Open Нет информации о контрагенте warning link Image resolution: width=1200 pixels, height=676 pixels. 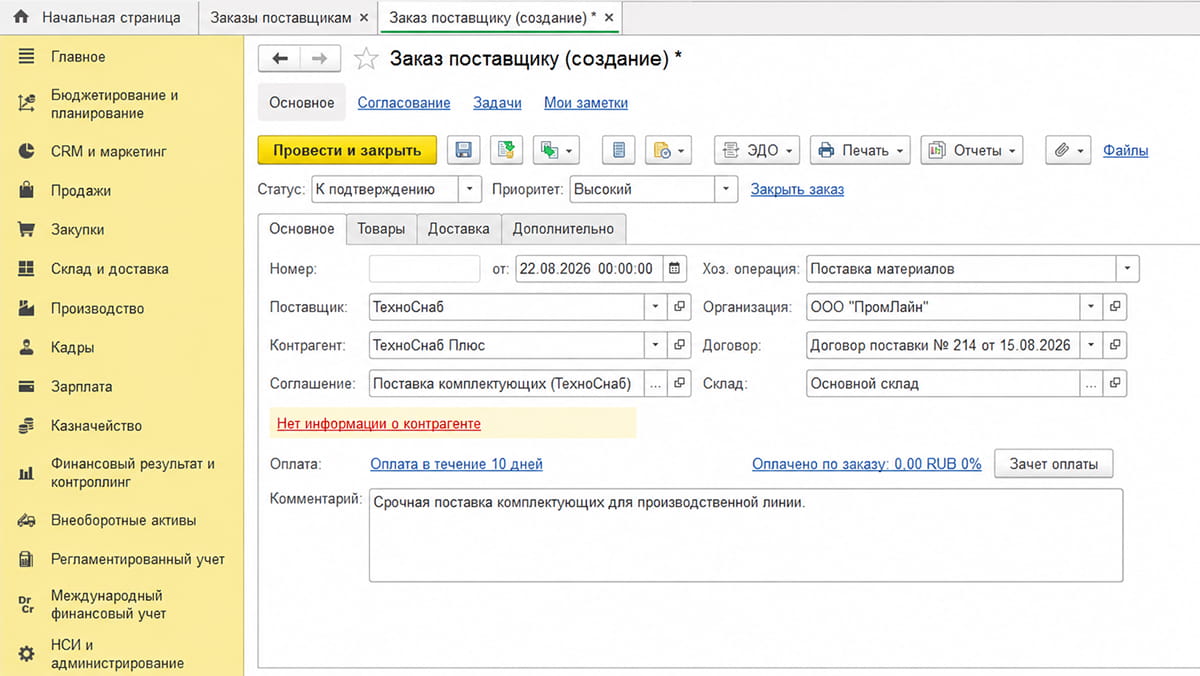click(x=379, y=424)
